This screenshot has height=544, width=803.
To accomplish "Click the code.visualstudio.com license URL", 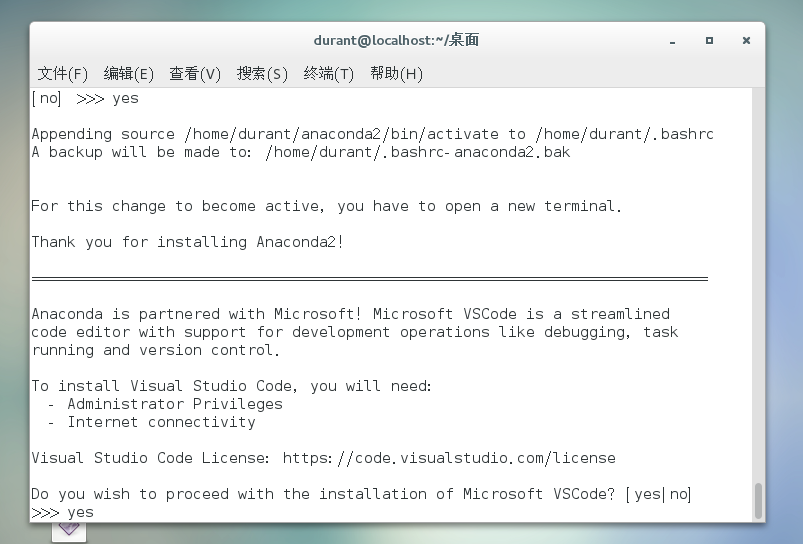I will click(x=449, y=458).
